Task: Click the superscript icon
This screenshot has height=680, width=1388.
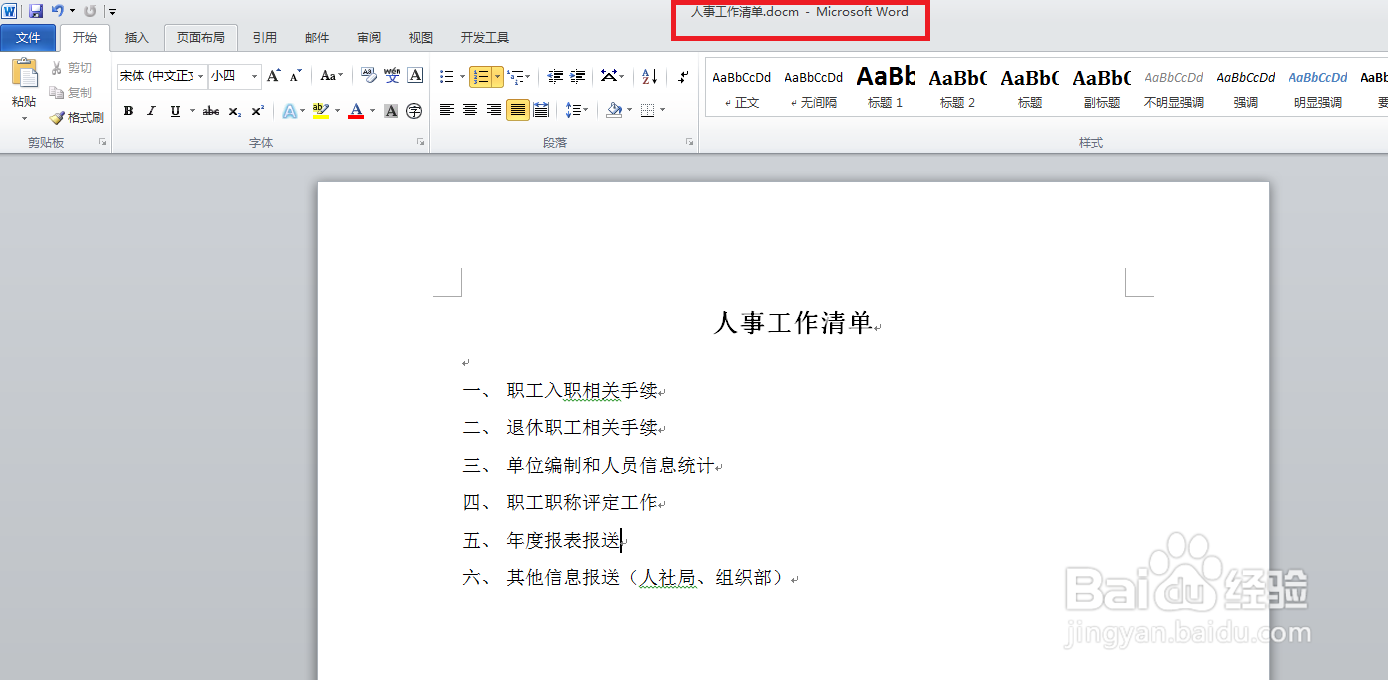Action: pos(258,110)
